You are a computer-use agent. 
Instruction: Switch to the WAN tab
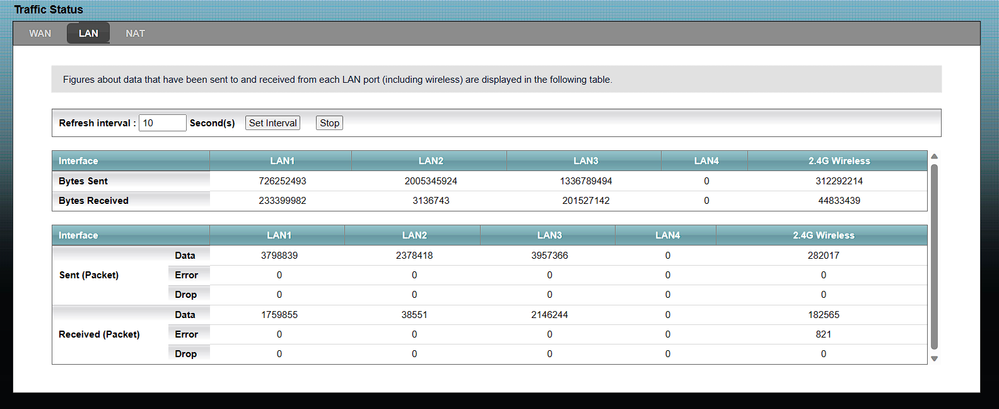[40, 33]
